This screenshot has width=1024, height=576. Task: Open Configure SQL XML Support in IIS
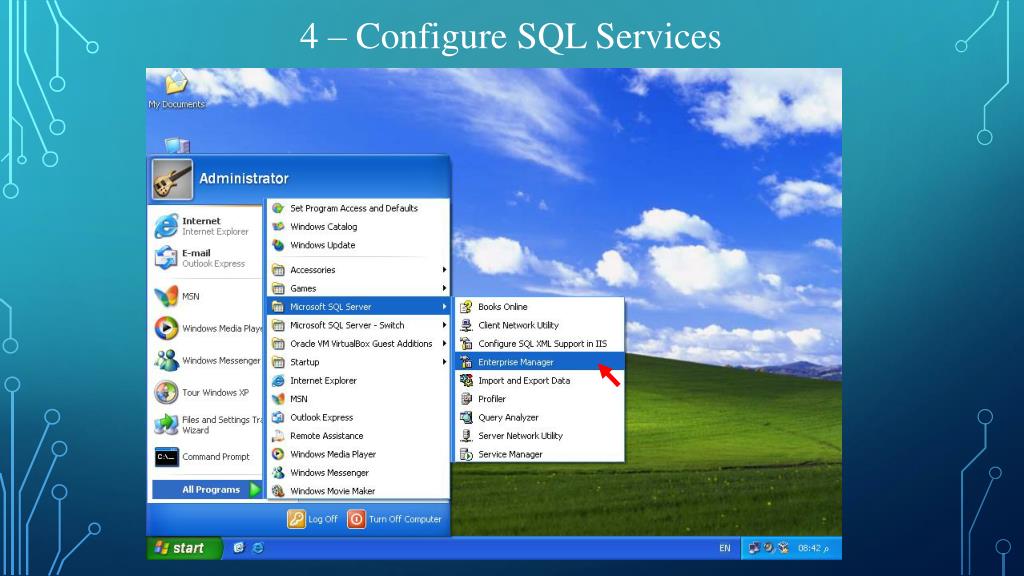[x=539, y=344]
